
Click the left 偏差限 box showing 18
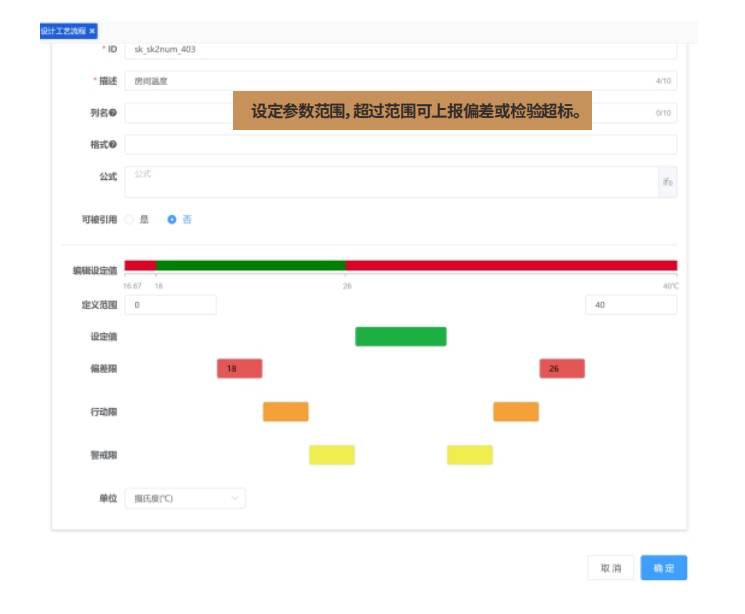click(x=239, y=369)
